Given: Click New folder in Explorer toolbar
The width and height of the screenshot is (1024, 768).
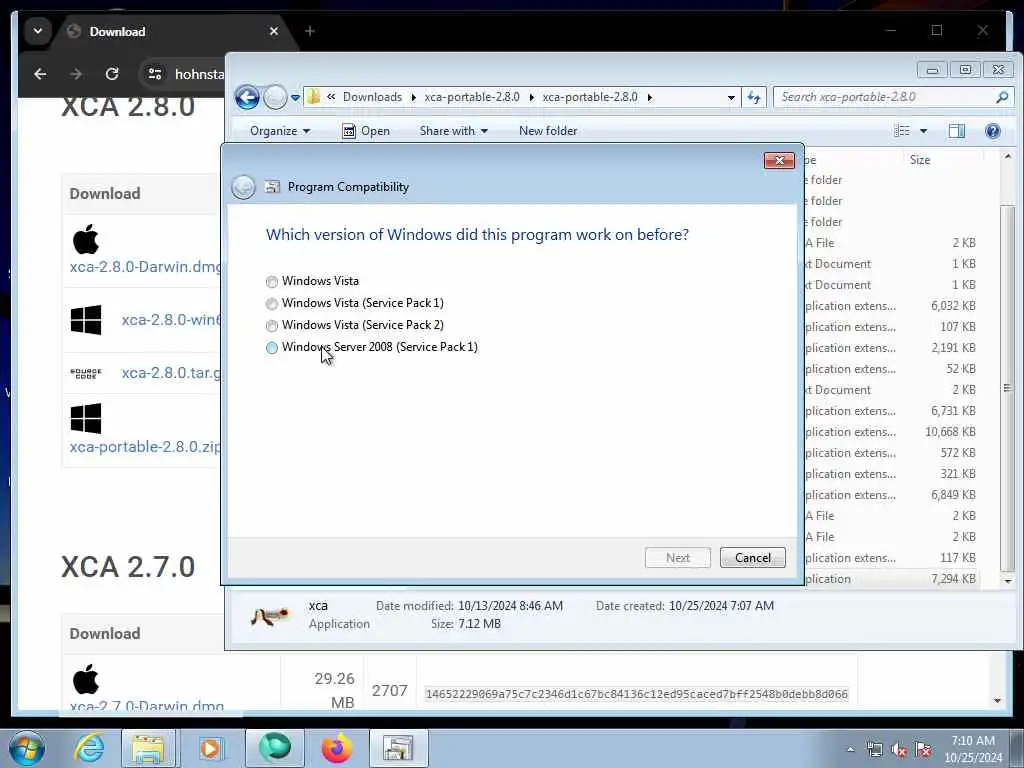Looking at the screenshot, I should [548, 131].
